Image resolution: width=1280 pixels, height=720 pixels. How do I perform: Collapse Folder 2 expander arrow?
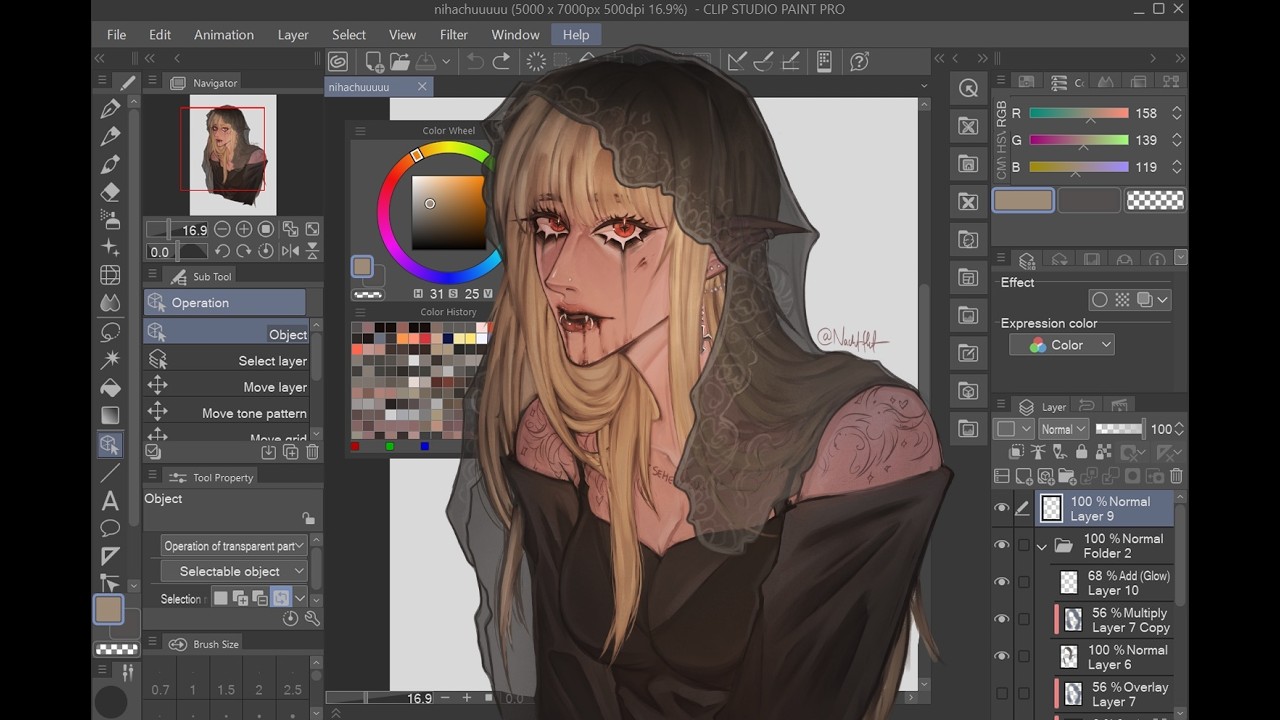coord(1042,547)
